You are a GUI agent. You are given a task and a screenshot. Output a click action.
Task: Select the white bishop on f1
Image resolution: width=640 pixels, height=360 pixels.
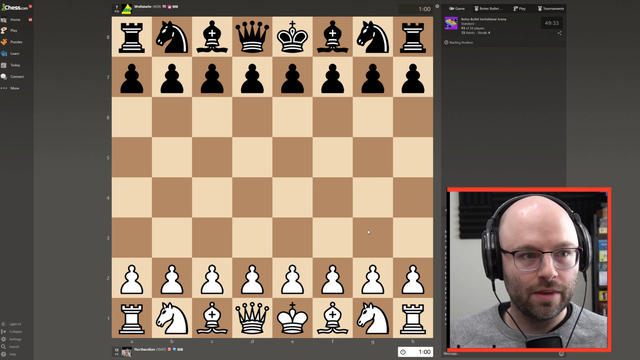coord(333,318)
